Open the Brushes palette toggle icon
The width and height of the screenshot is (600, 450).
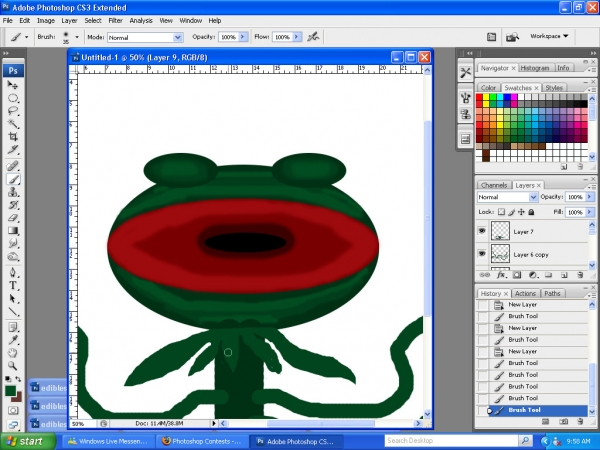pyautogui.click(x=492, y=37)
